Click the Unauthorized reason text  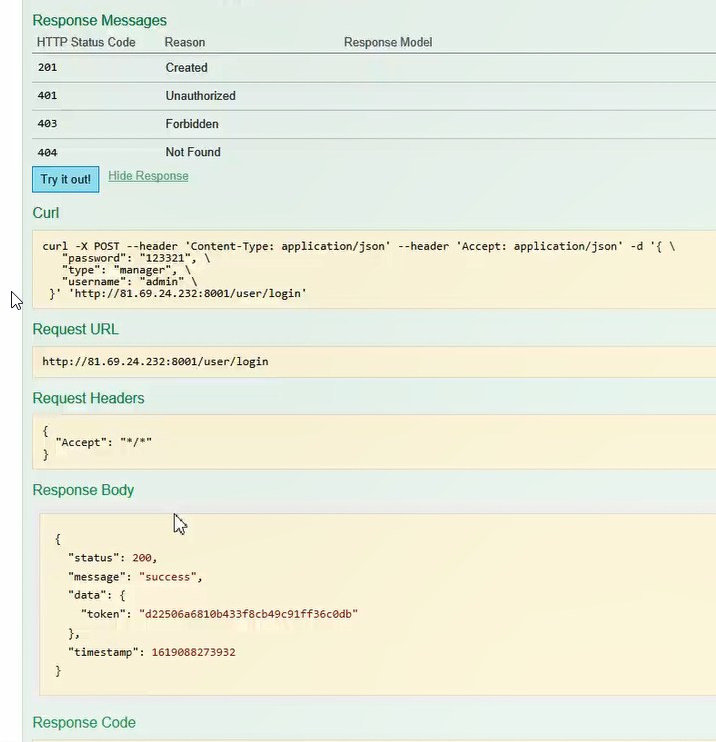pyautogui.click(x=200, y=96)
